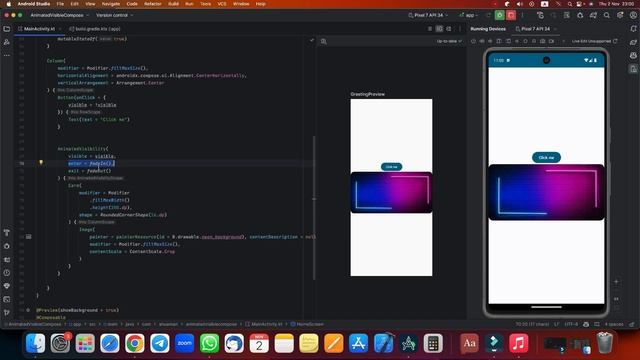Click the neon image card in emulator
The image size is (640, 360).
546,192
